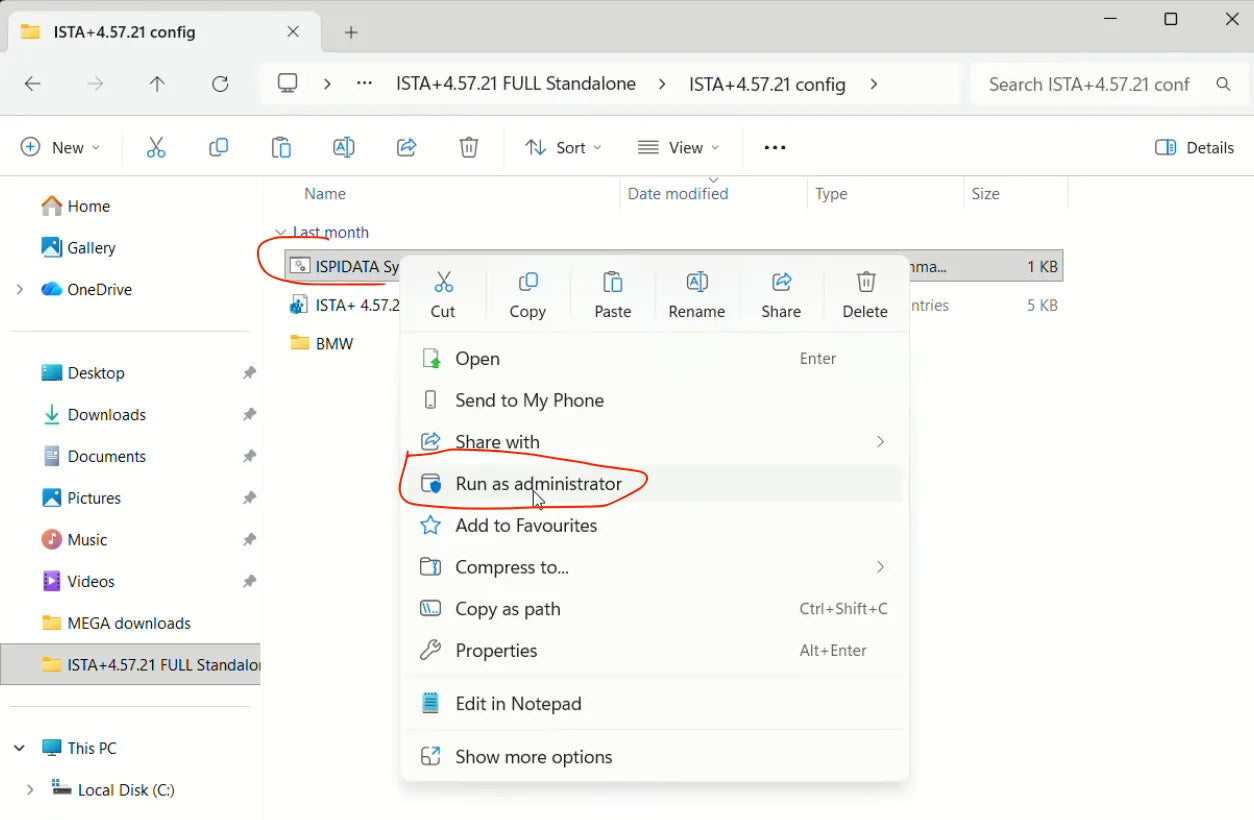This screenshot has width=1254, height=820.
Task: Open the New dropdown
Action: coord(61,147)
